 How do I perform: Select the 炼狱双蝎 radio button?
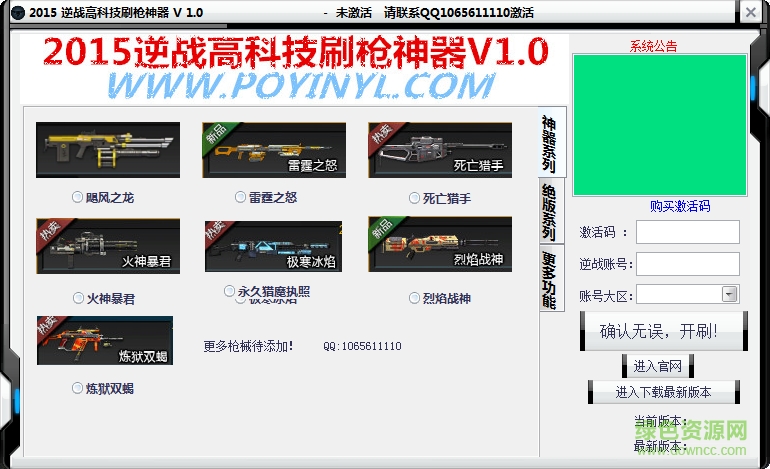(77, 388)
